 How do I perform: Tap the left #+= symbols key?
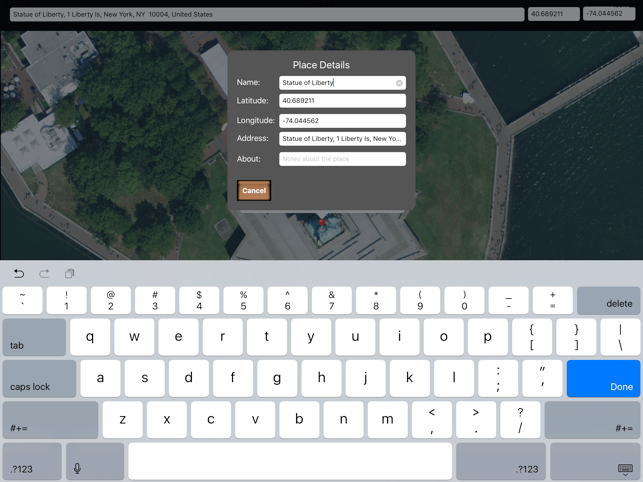(x=50, y=420)
